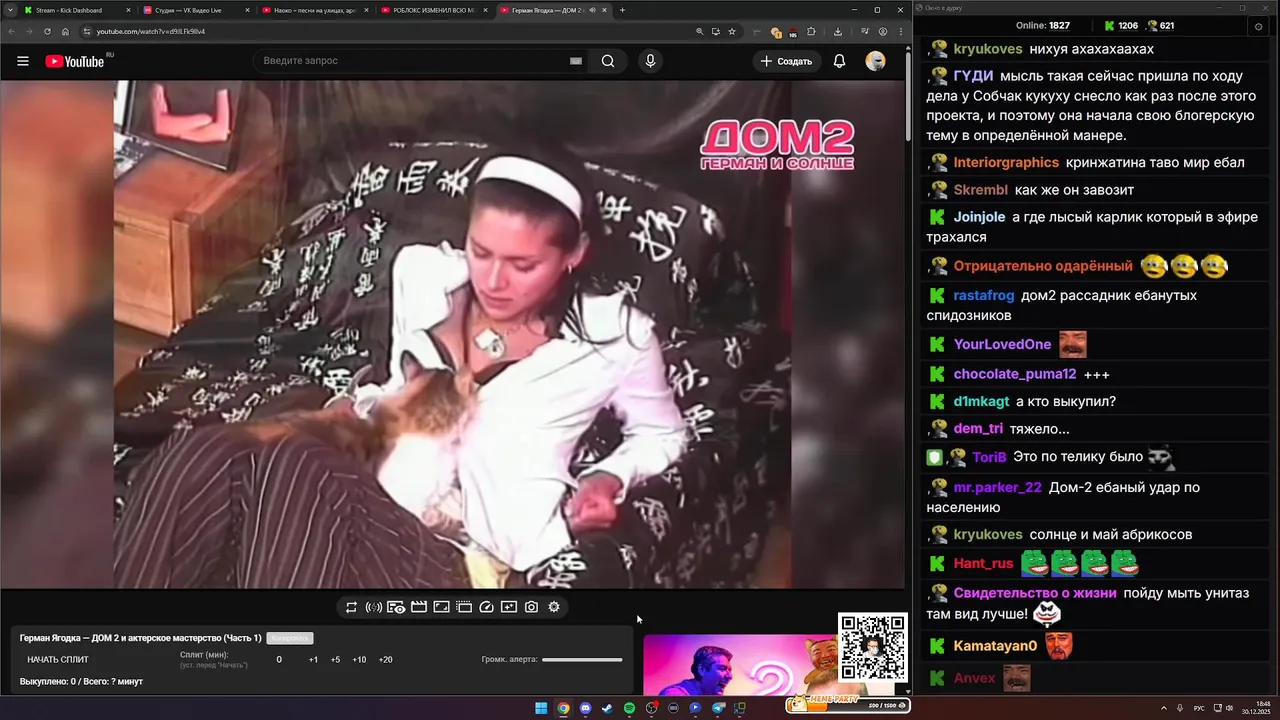The image size is (1280, 720).
Task: Add +1 minute to split
Action: pyautogui.click(x=313, y=660)
